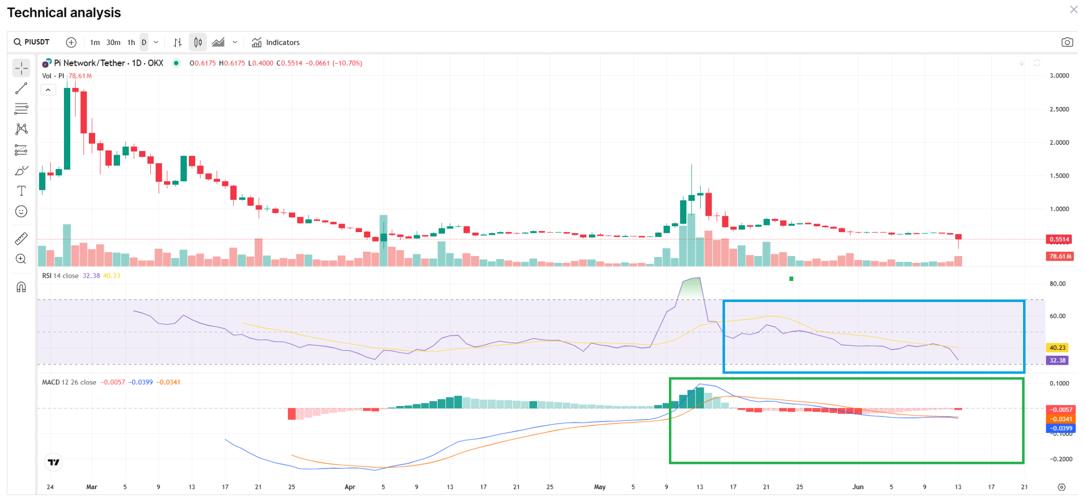Image resolution: width=1085 pixels, height=499 pixels.
Task: Click the TradingView logo
Action: [x=52, y=462]
